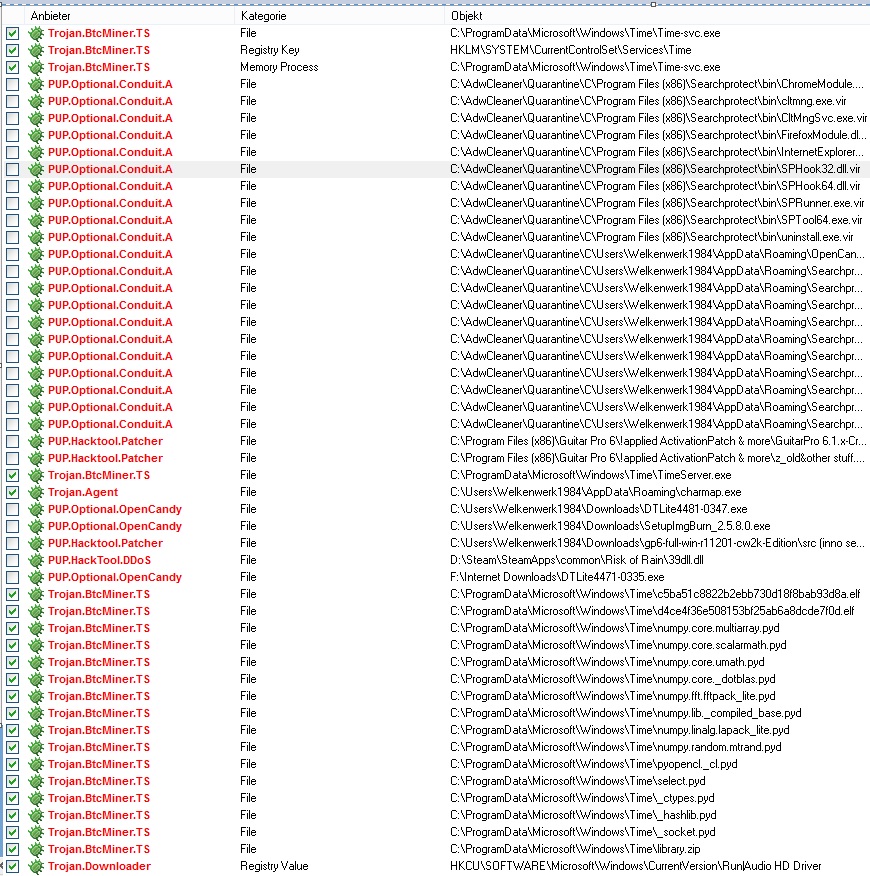Click the 'Trojan.Downloader' threat name
870x876 pixels.
(x=99, y=866)
